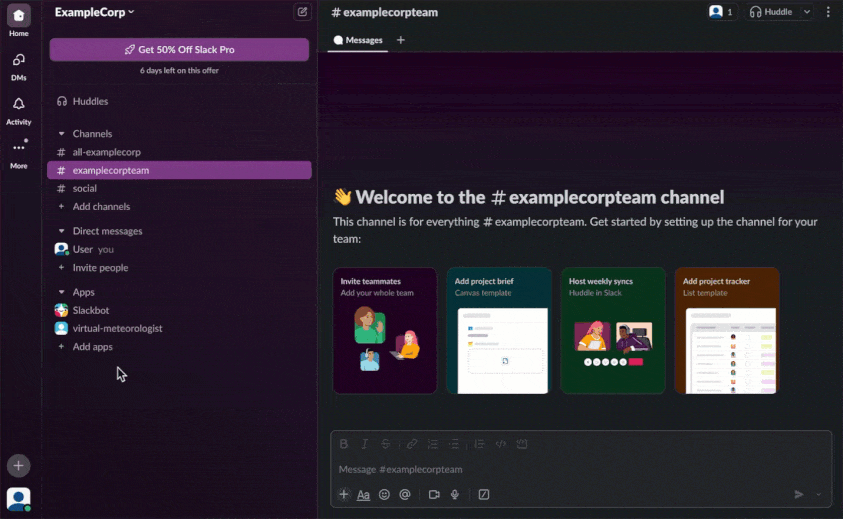Open the ExampleCorp workspace menu

pos(94,12)
